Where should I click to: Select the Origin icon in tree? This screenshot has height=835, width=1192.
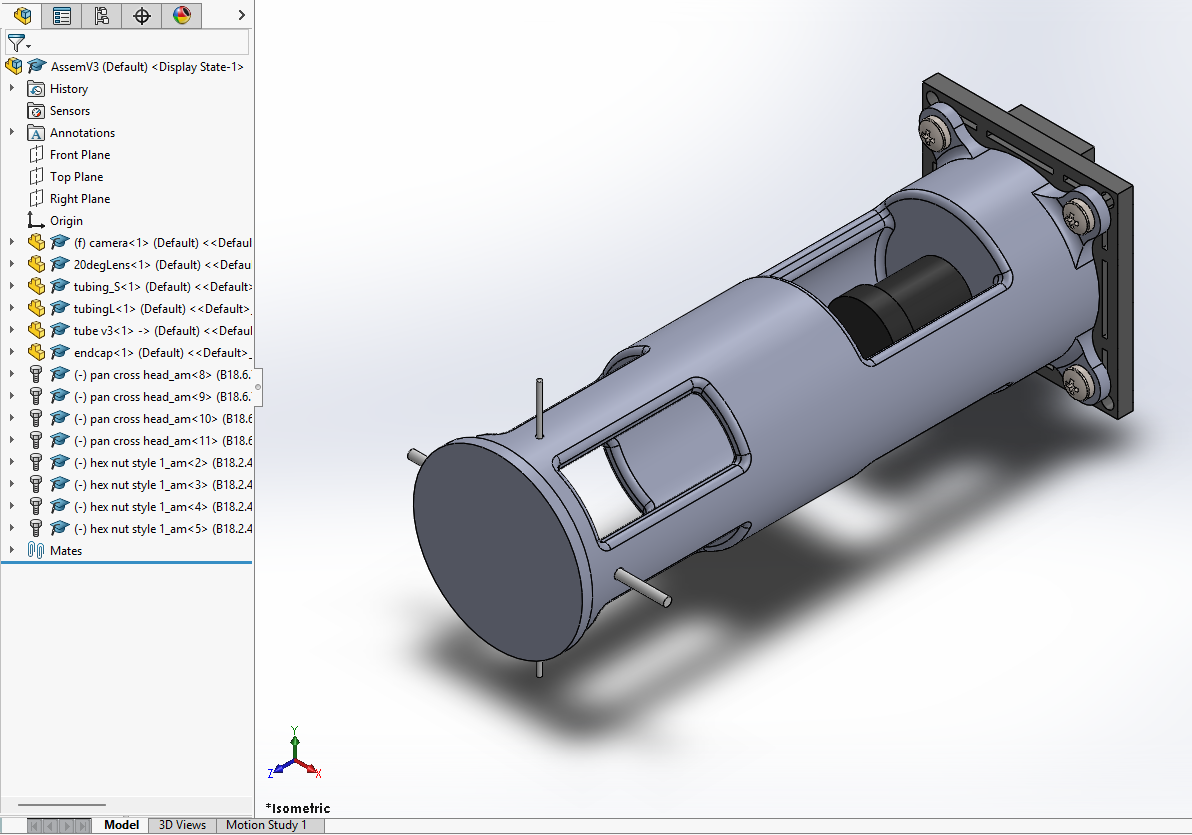[x=36, y=221]
